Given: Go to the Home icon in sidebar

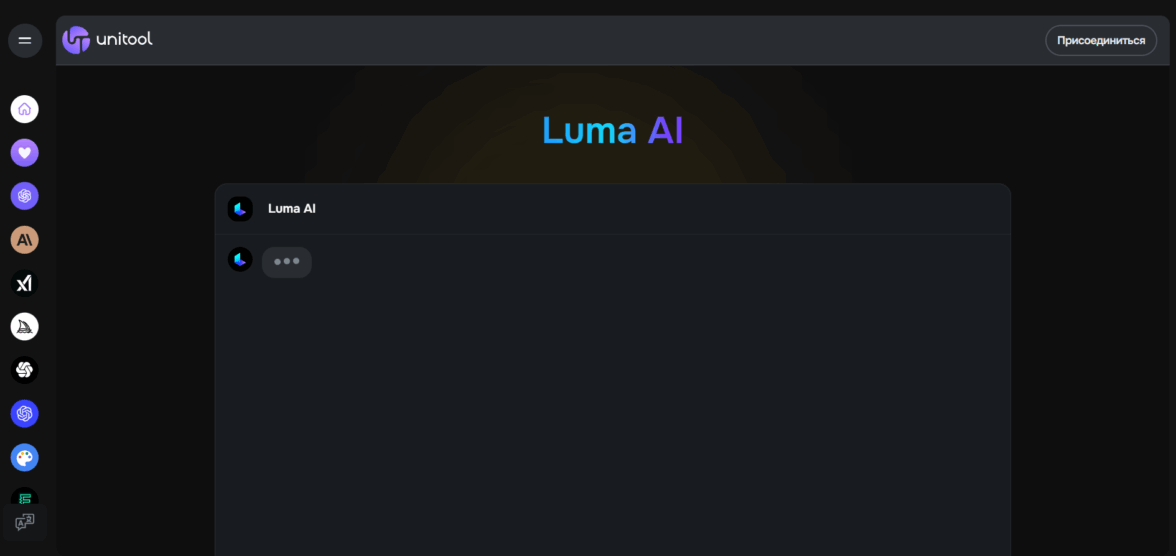Looking at the screenshot, I should click(x=25, y=109).
